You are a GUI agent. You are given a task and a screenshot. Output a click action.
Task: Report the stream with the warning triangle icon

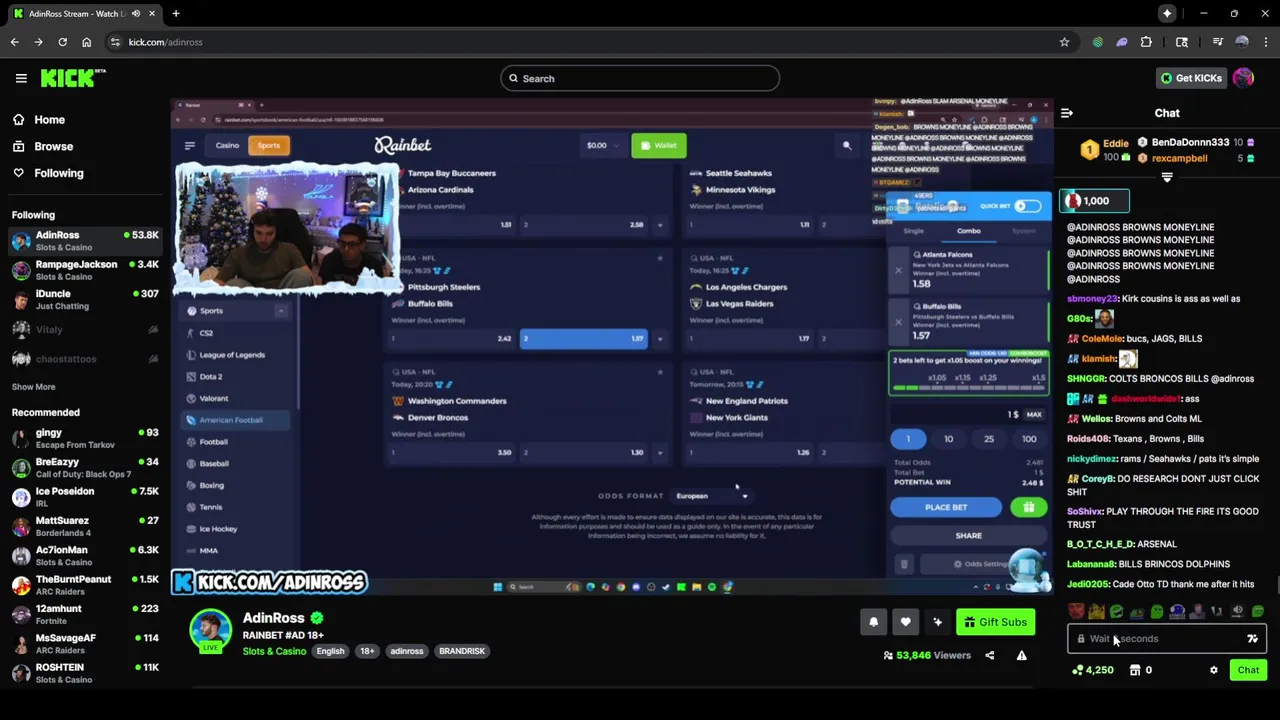(x=1021, y=656)
